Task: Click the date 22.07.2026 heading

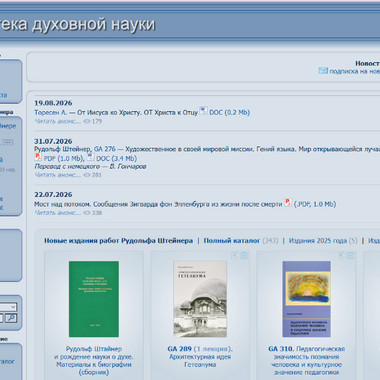Action: [53, 195]
